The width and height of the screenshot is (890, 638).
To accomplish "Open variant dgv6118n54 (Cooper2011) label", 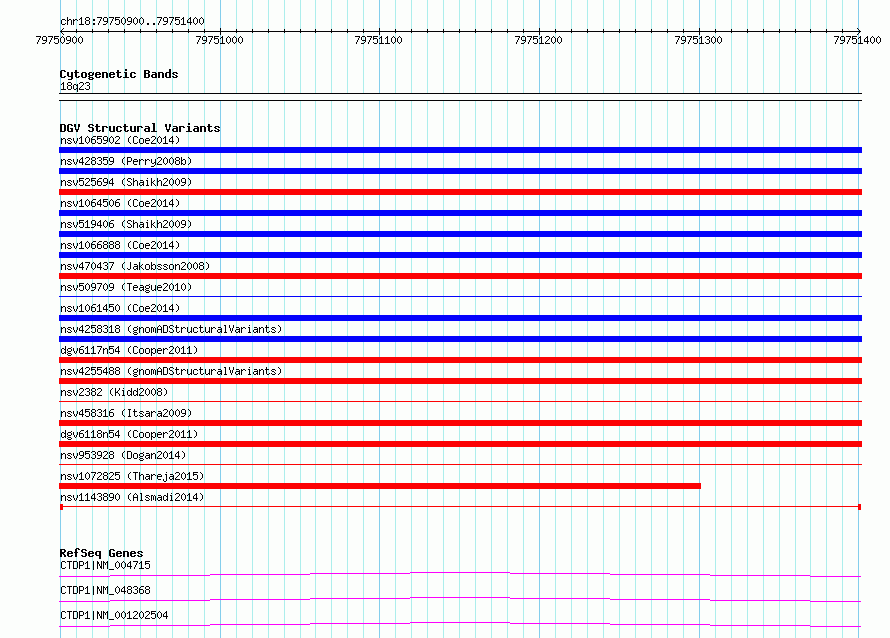I will click(x=129, y=434).
